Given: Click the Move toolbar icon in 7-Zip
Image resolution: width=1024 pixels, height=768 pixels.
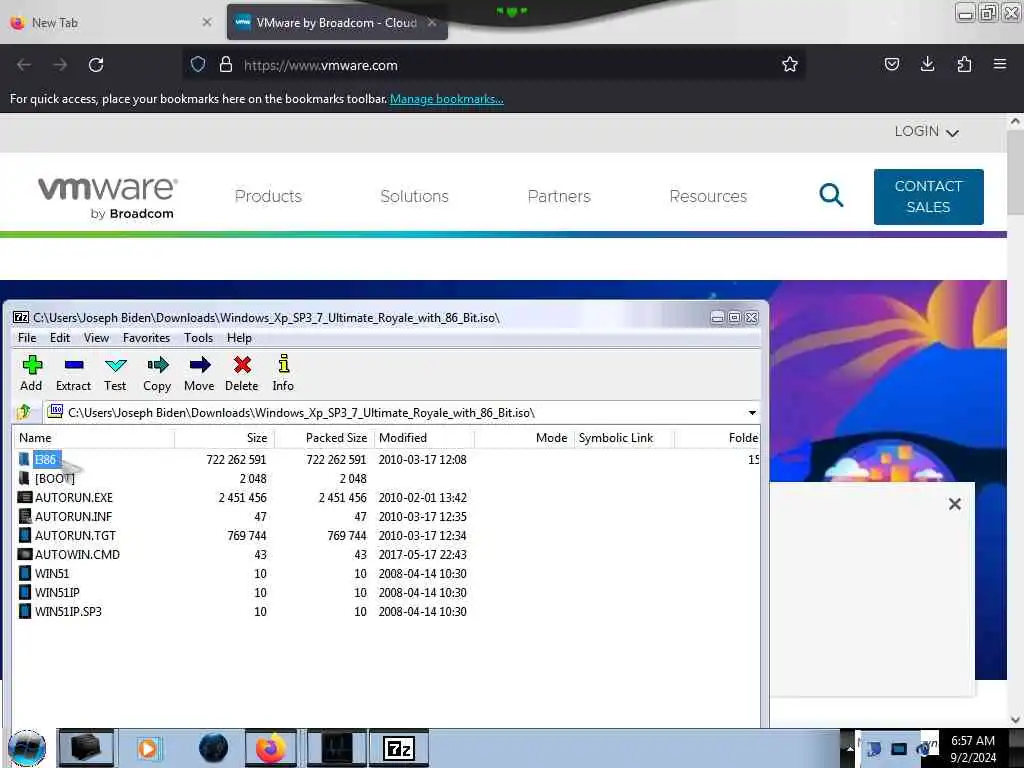Looking at the screenshot, I should pos(199,373).
